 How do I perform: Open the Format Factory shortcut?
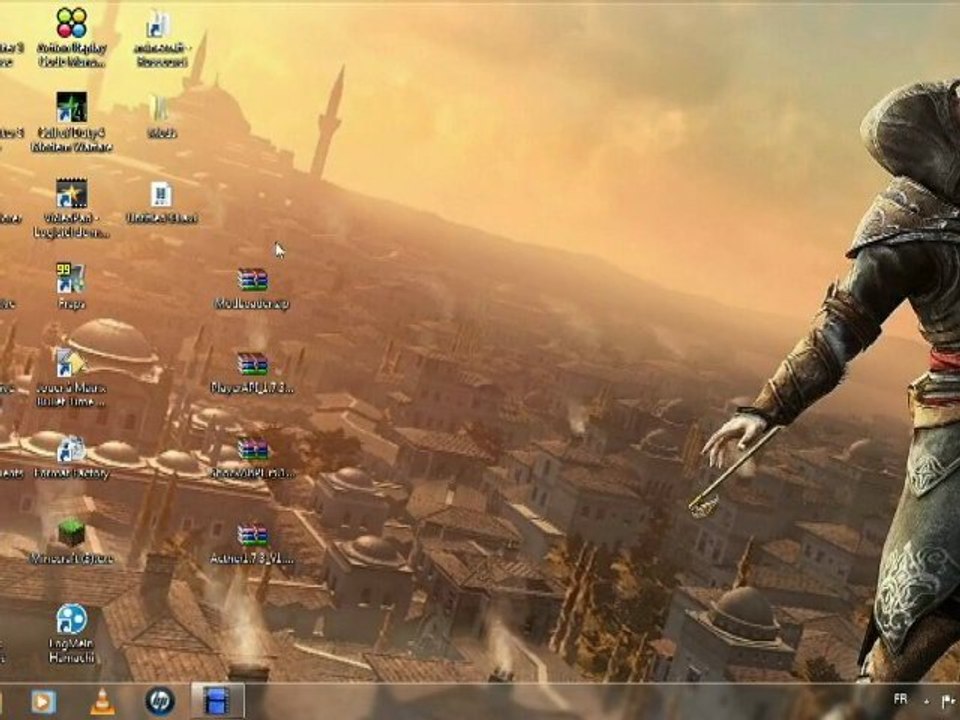coord(71,449)
